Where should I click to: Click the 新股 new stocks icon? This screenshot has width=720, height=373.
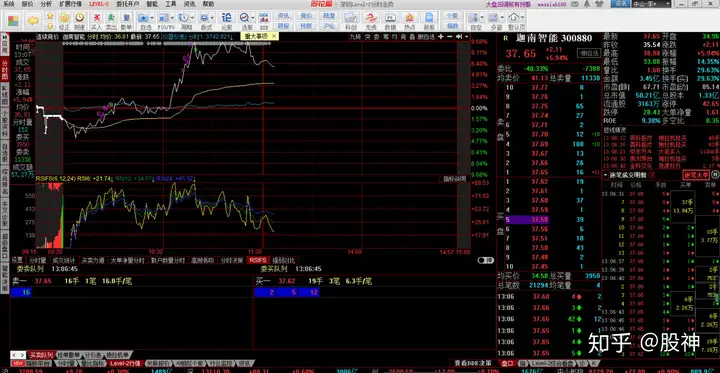(429, 20)
